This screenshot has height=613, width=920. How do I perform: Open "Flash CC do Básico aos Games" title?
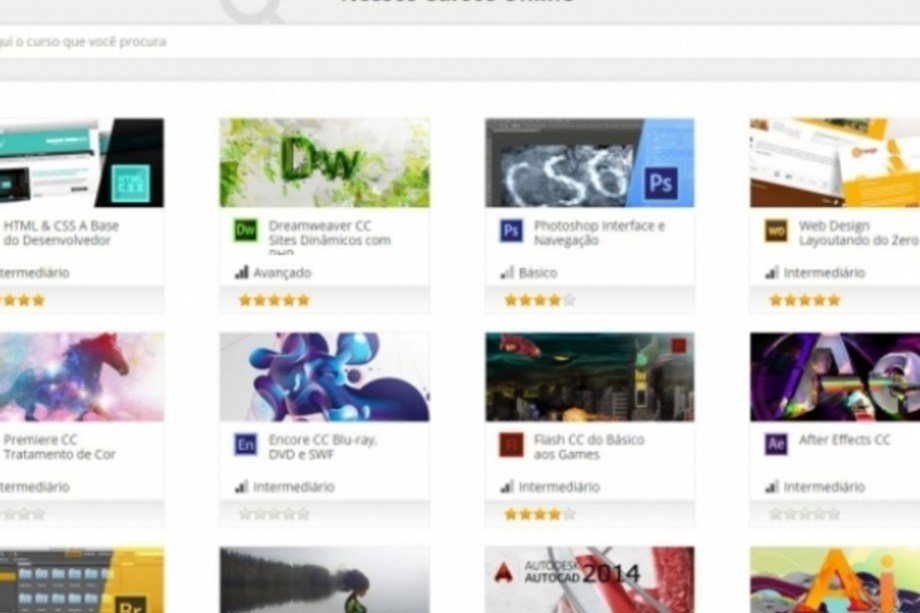pyautogui.click(x=589, y=447)
